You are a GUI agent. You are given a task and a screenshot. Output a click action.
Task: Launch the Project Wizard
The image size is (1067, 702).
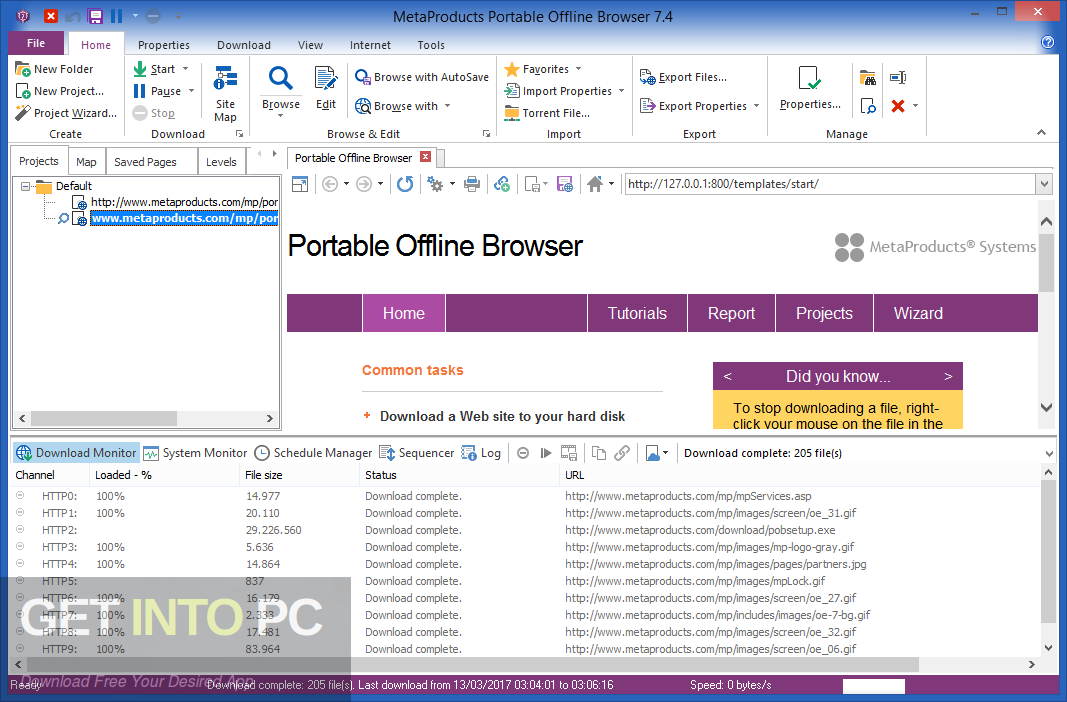pos(67,112)
